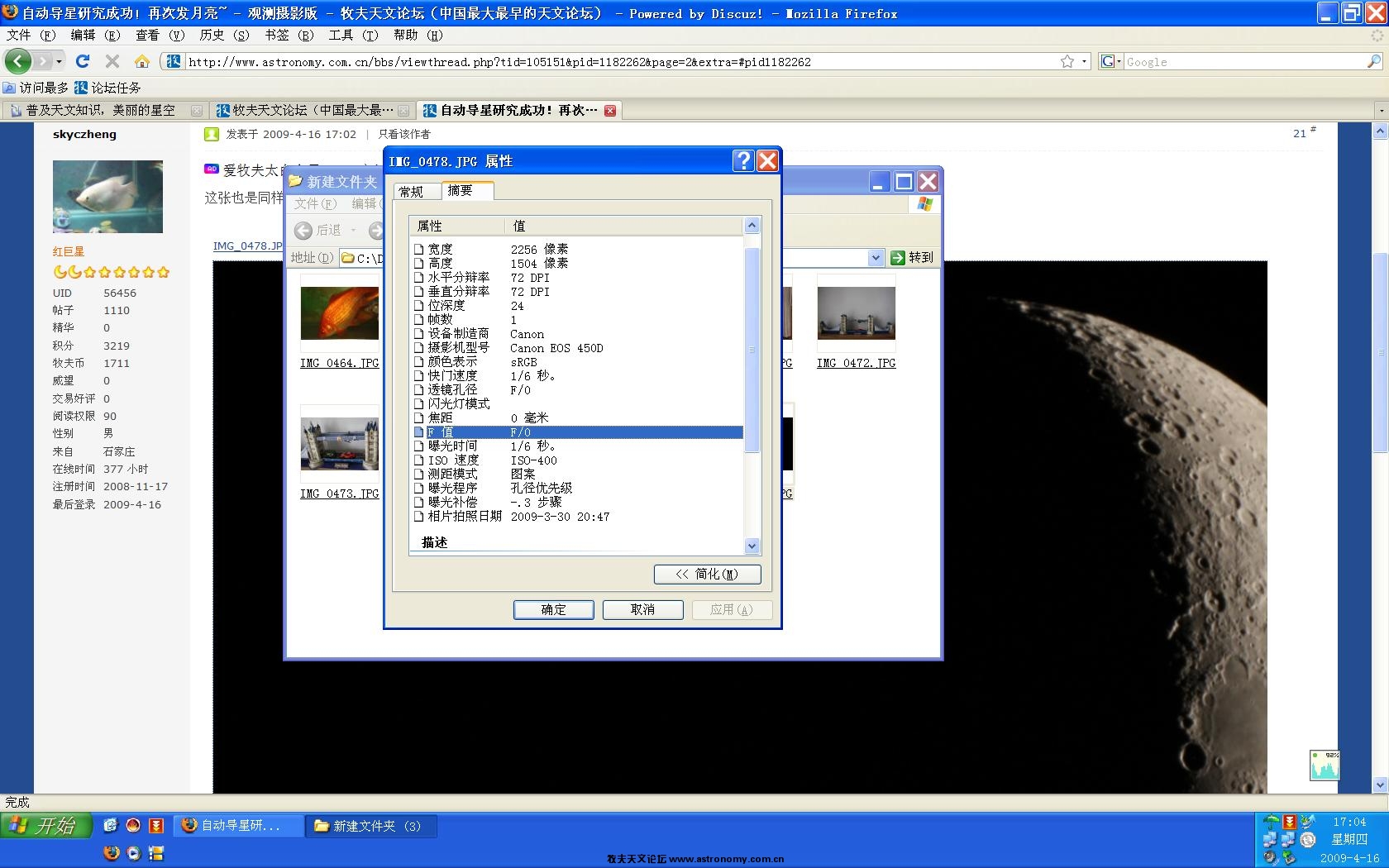Select 曝光补偿 property row
Viewport: 1389px width, 868px height.
[577, 503]
